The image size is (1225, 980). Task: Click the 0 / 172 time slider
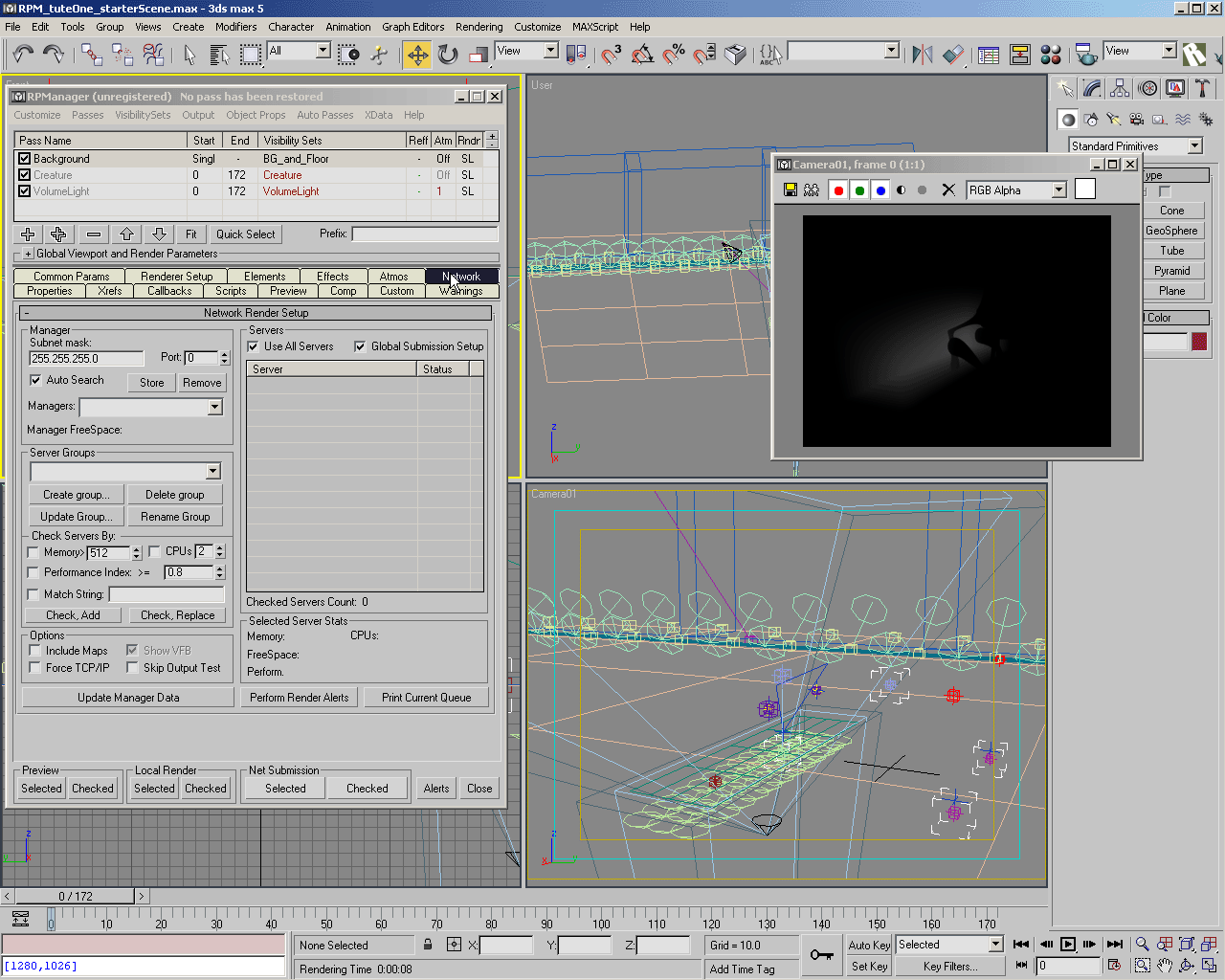76,897
